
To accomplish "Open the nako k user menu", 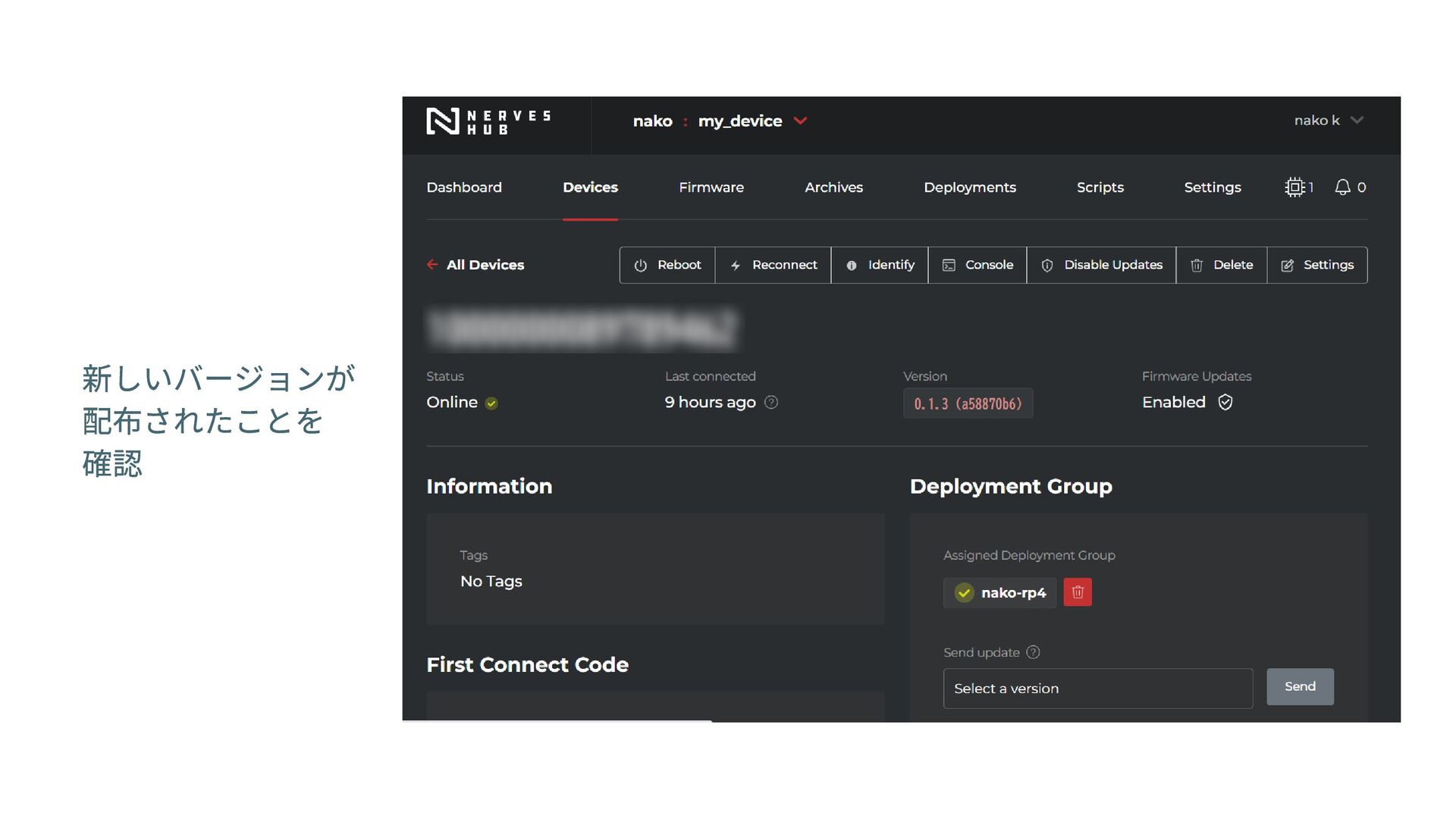I will point(1328,121).
